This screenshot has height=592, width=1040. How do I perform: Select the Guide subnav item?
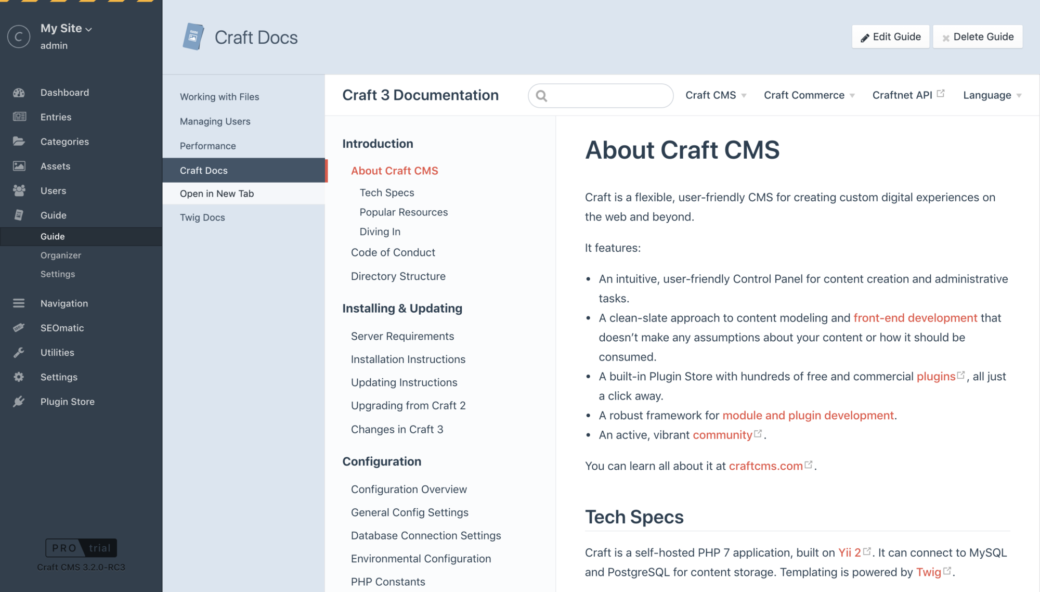click(81, 237)
